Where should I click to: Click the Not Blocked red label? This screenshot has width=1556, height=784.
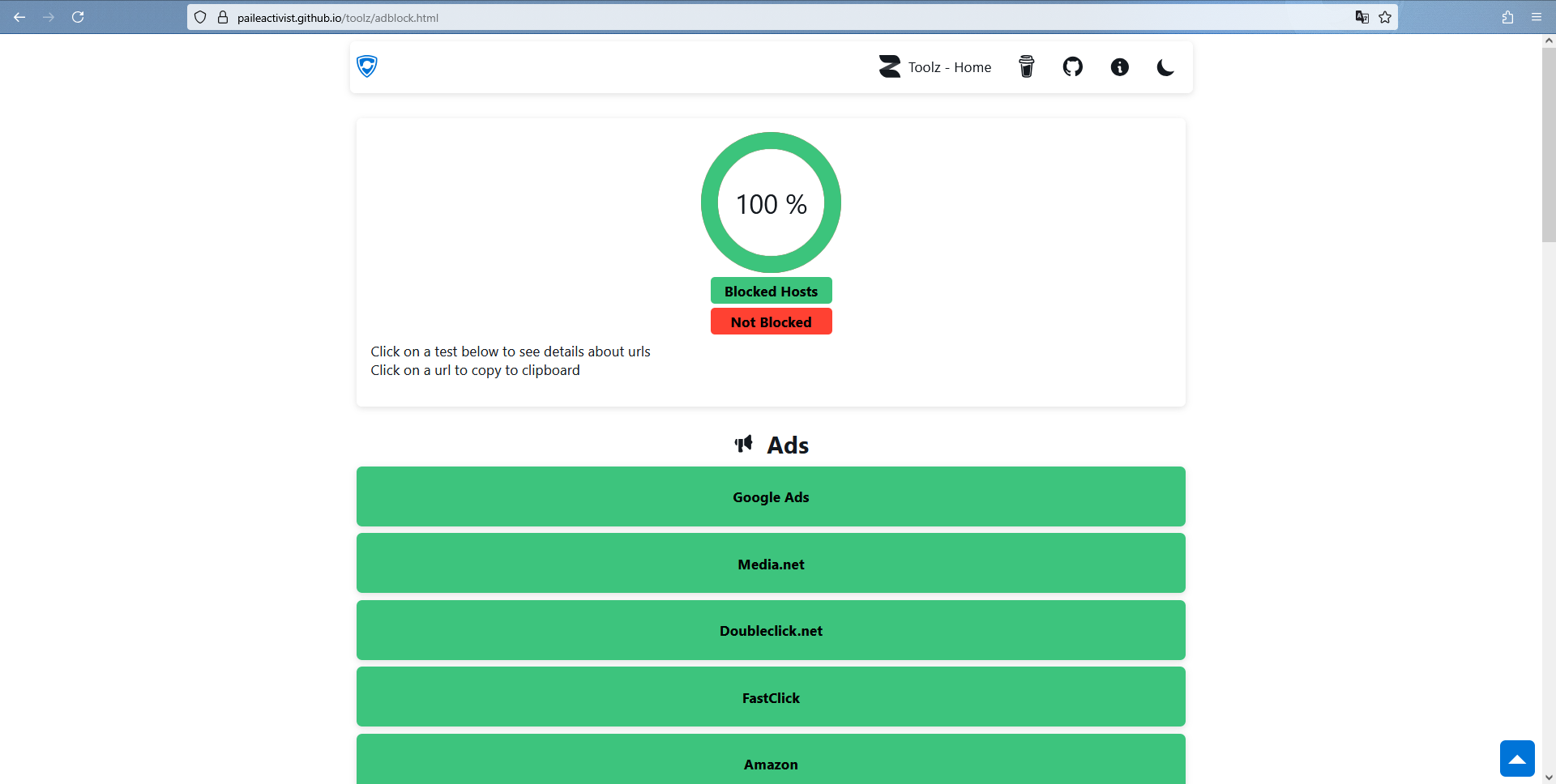(772, 322)
